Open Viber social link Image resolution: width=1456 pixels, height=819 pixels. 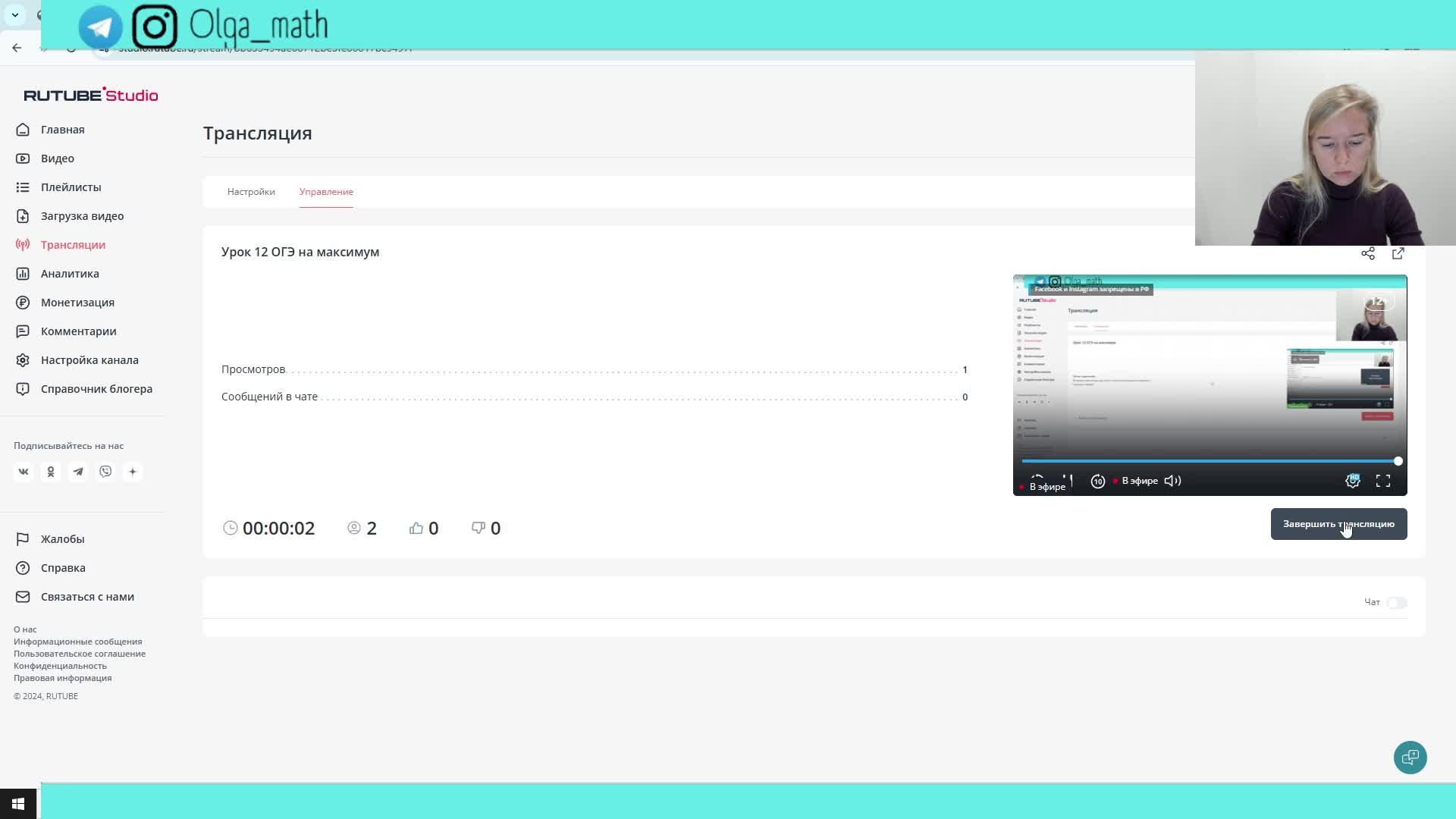tap(105, 472)
